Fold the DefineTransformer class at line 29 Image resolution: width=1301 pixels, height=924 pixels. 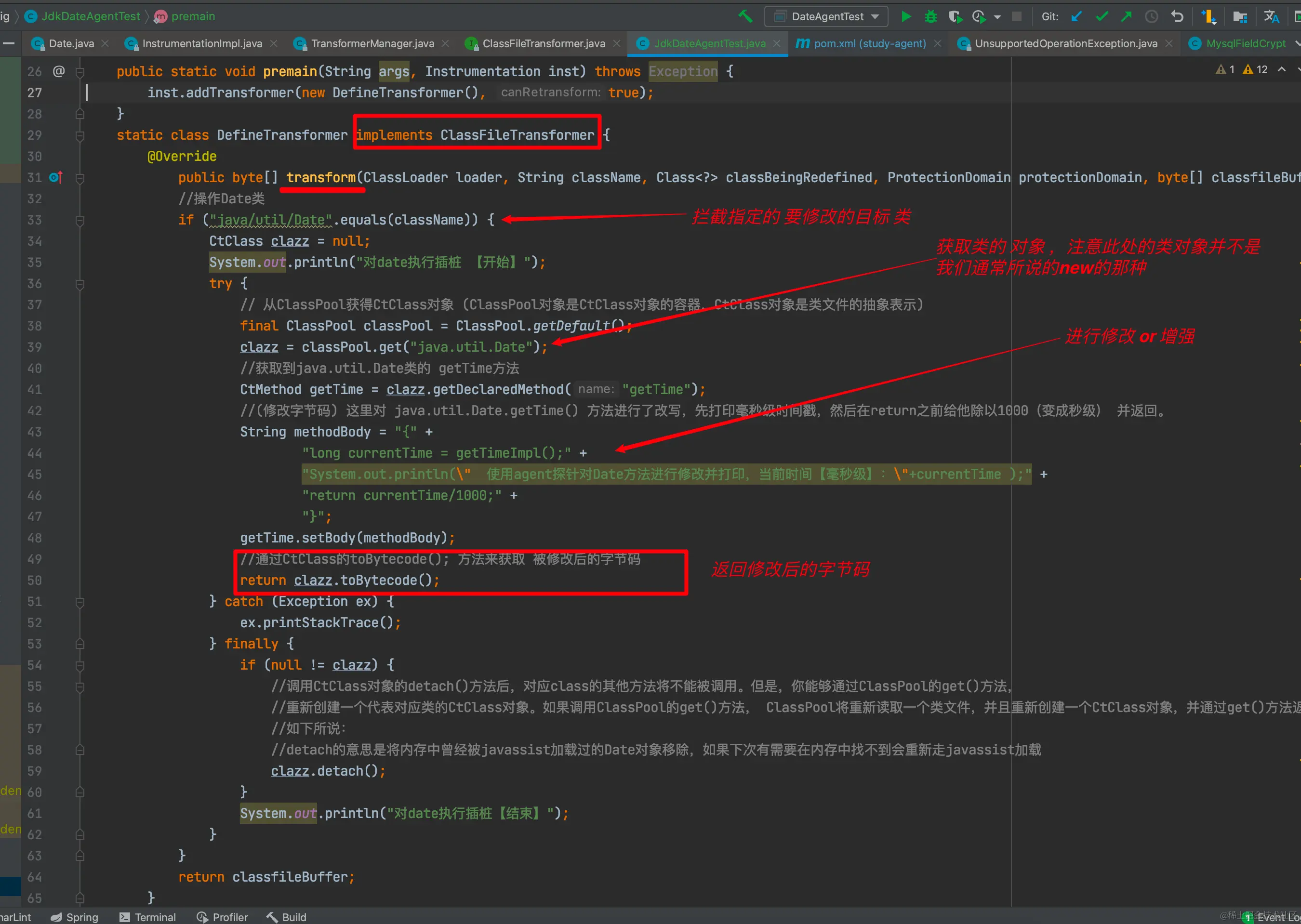(x=80, y=135)
